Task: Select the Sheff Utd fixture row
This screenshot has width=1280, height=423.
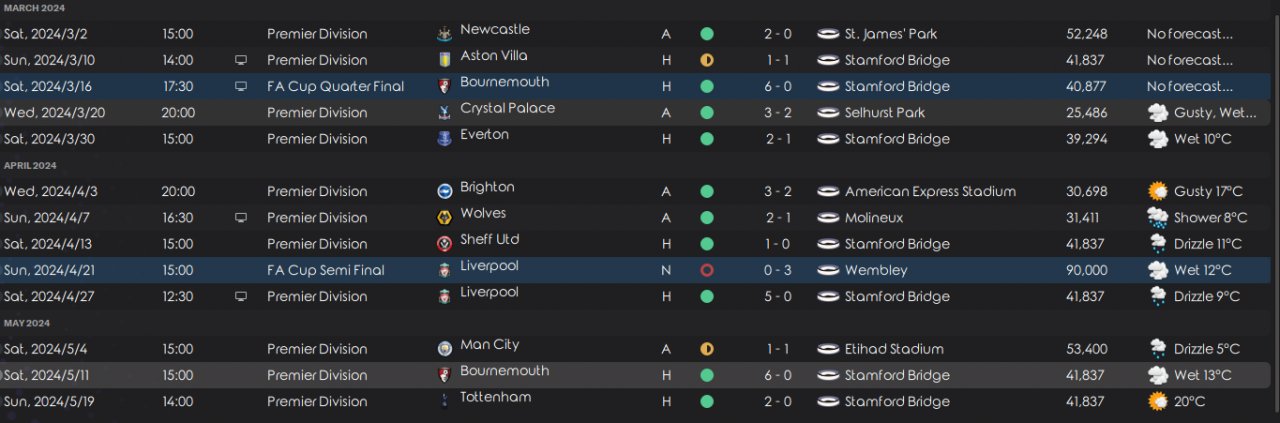Action: point(640,244)
